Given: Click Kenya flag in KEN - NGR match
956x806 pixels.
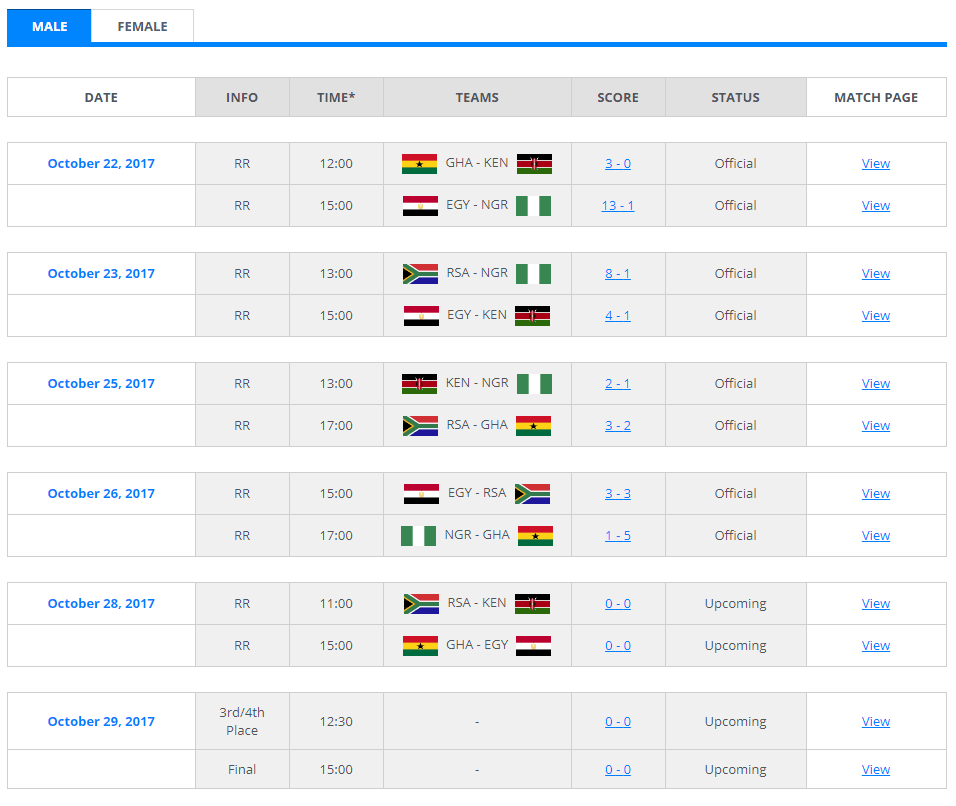Looking at the screenshot, I should 419,384.
